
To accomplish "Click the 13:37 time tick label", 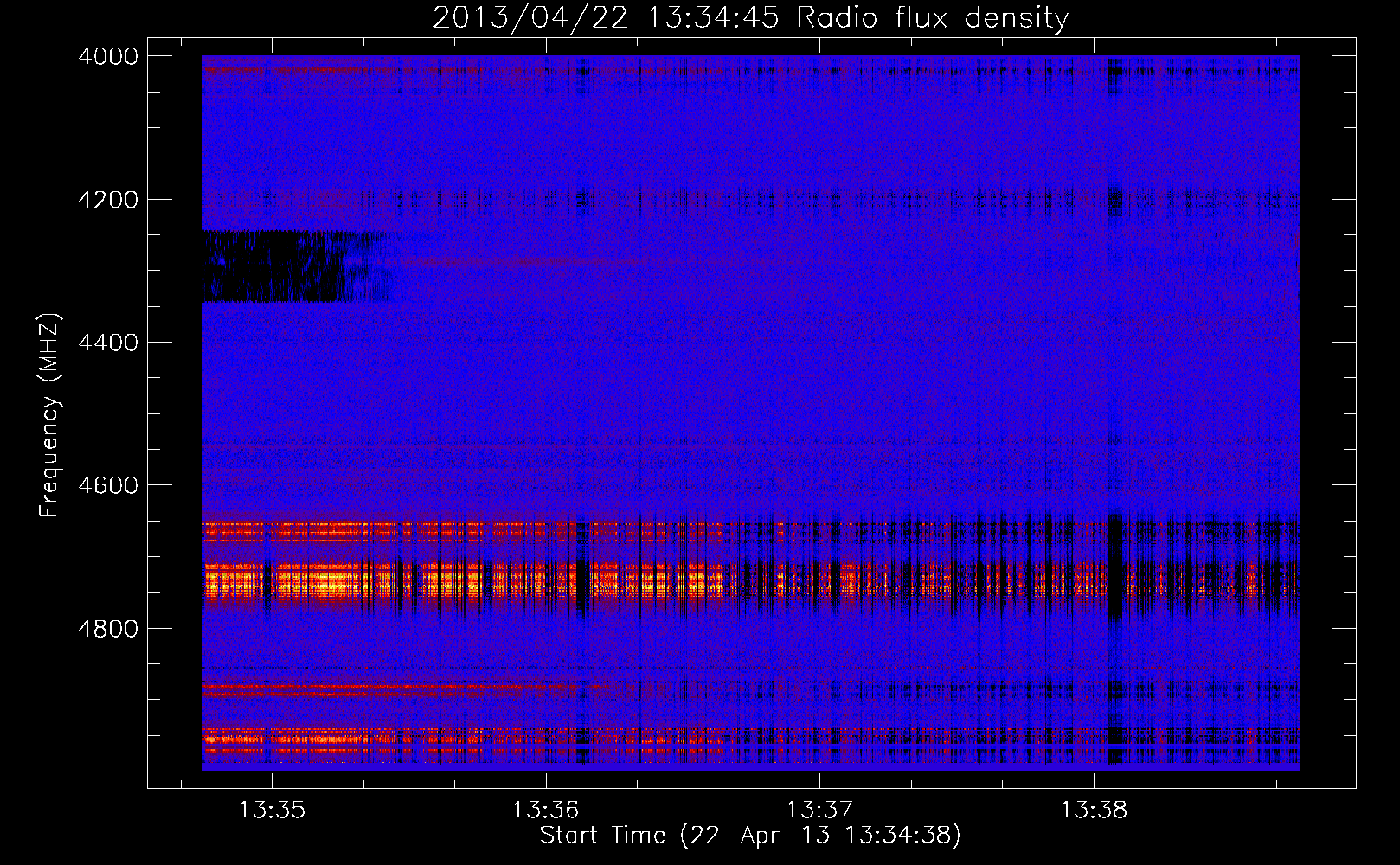I will 819,811.
